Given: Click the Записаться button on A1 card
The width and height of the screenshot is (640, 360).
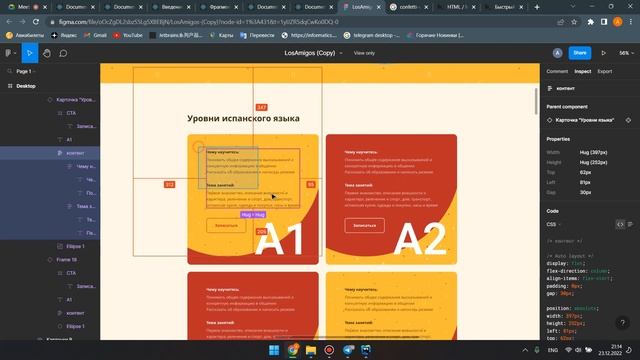Looking at the screenshot, I should coord(226,225).
